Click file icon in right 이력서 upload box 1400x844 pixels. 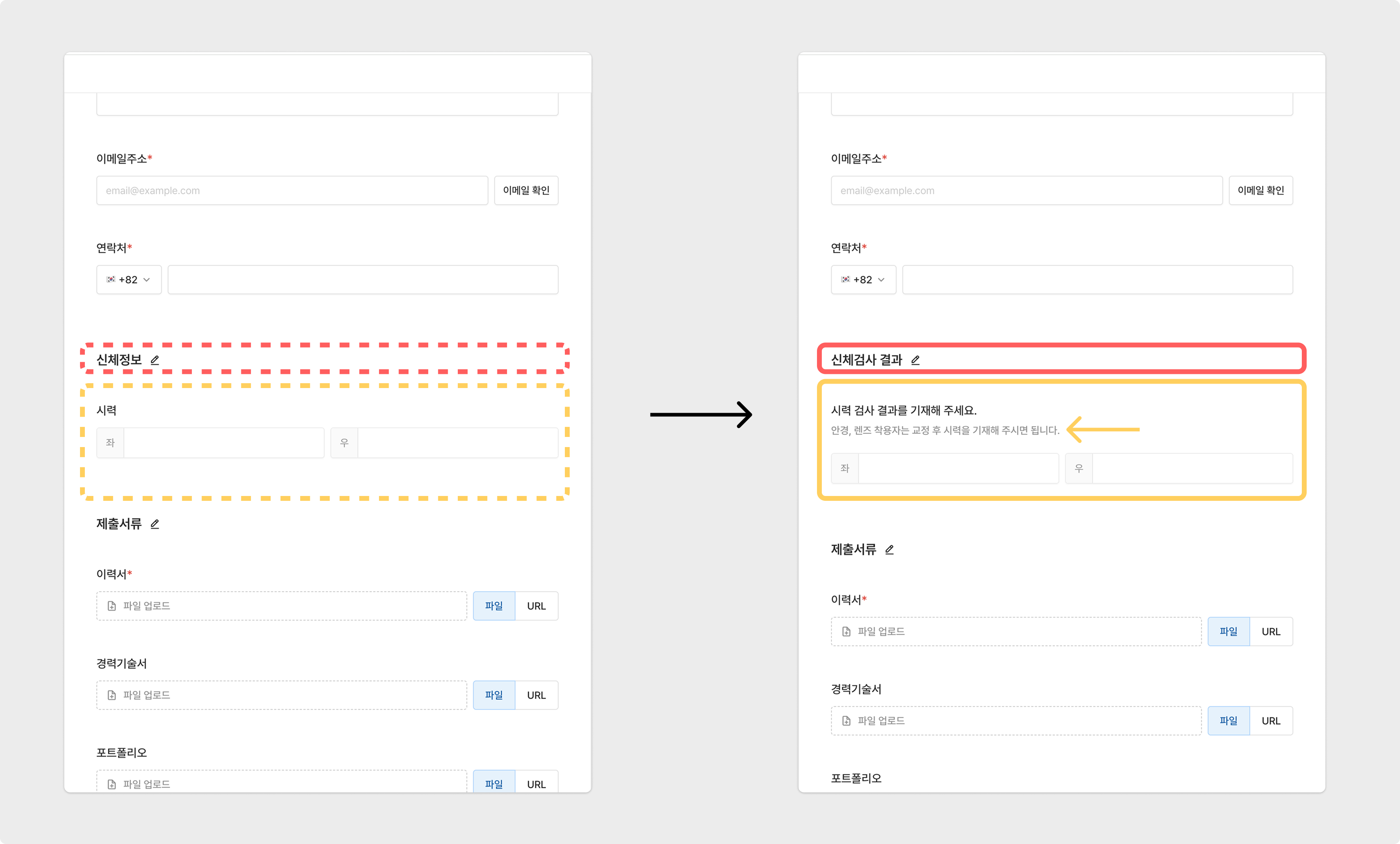846,631
